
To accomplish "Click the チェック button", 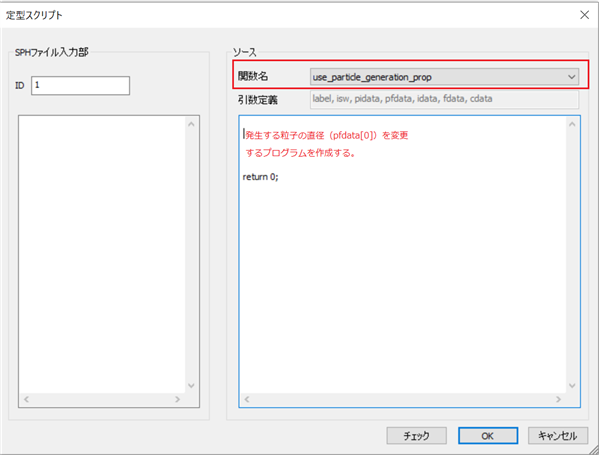I will (416, 436).
